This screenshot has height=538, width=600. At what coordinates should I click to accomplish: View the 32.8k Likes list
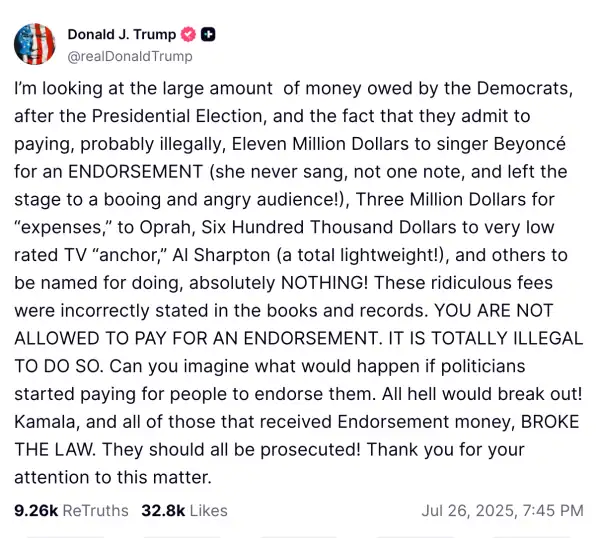[x=186, y=510]
